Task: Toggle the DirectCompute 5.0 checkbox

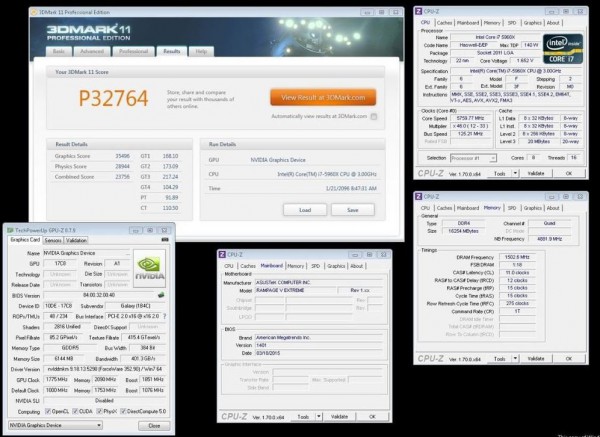Action: (x=123, y=411)
